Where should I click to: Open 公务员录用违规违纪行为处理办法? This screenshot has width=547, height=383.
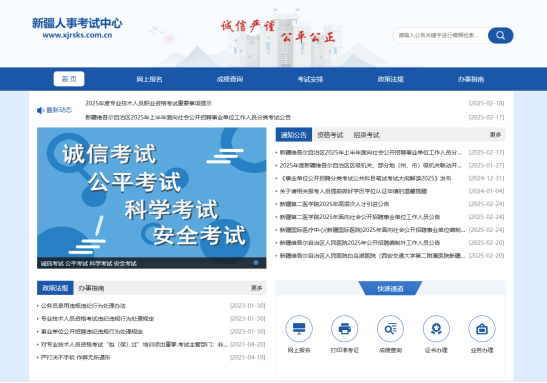click(83, 306)
